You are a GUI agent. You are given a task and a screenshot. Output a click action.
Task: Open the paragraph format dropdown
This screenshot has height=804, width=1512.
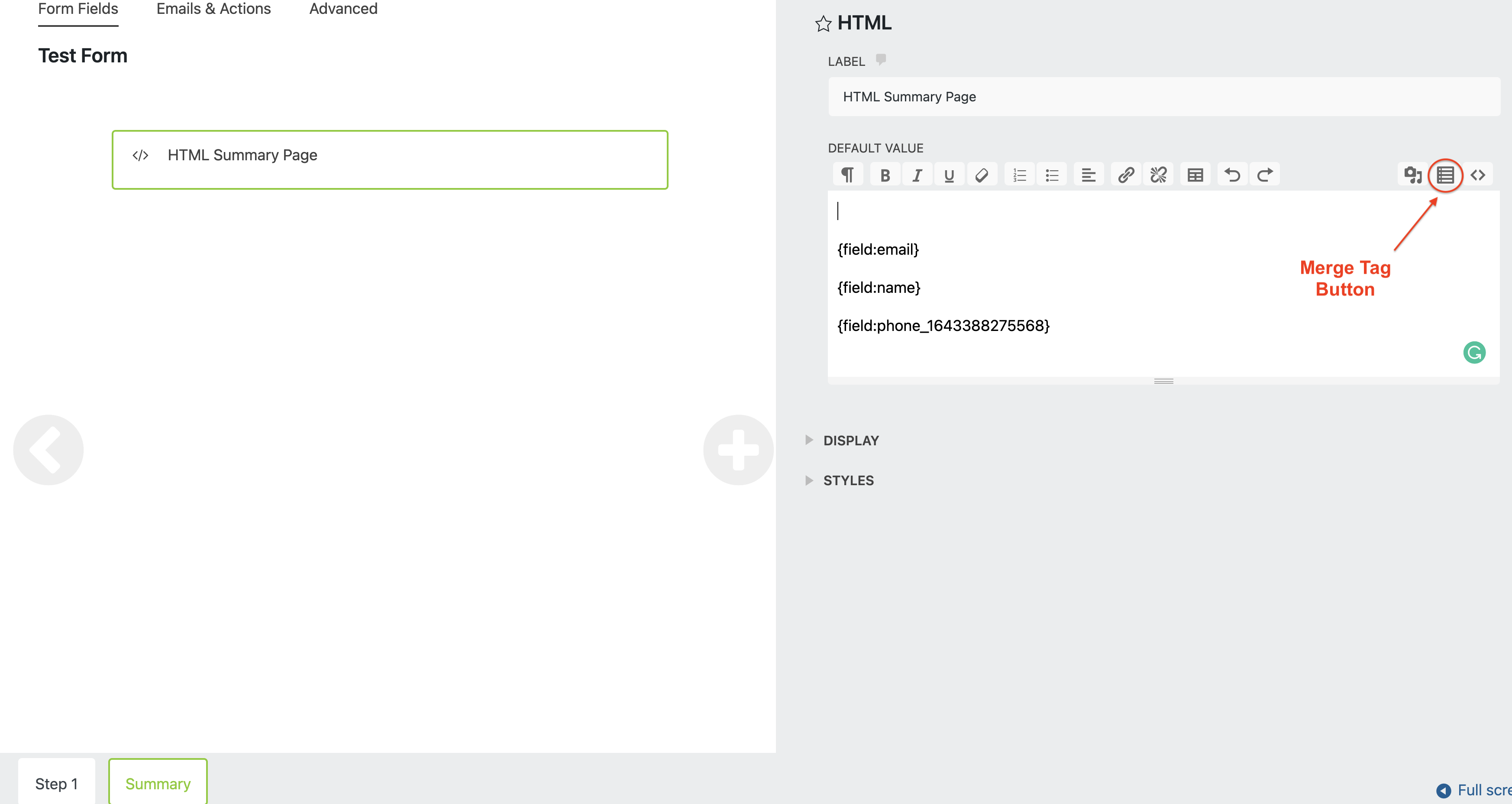pyautogui.click(x=847, y=174)
